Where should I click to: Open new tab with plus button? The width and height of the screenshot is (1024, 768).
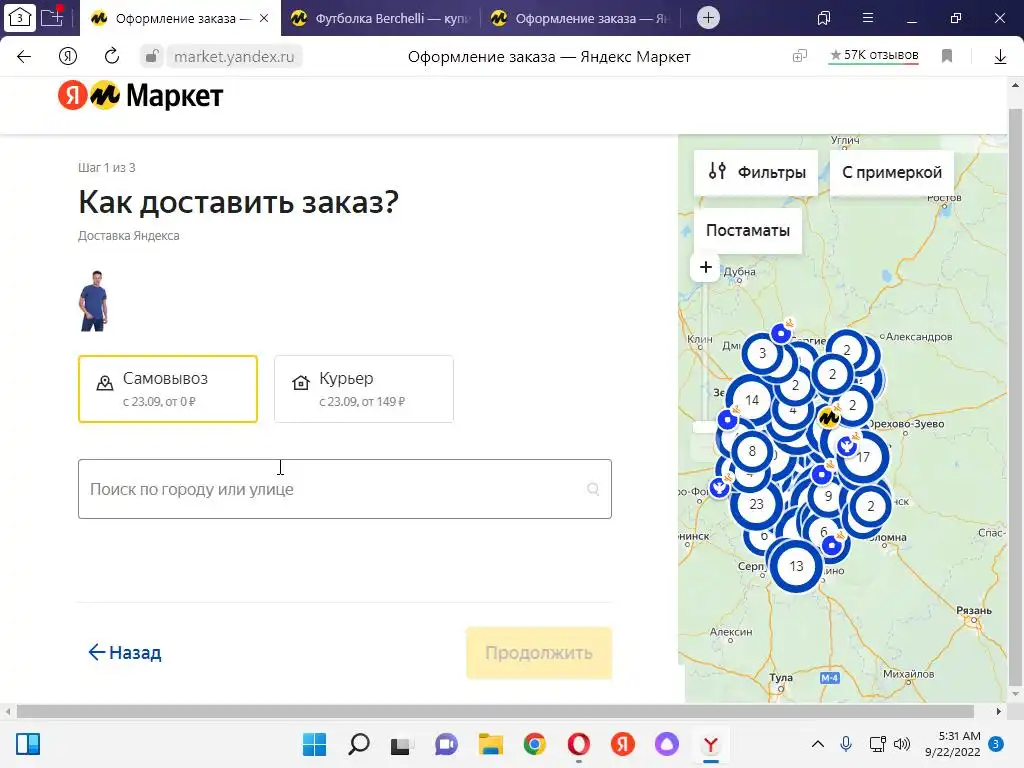click(x=708, y=18)
